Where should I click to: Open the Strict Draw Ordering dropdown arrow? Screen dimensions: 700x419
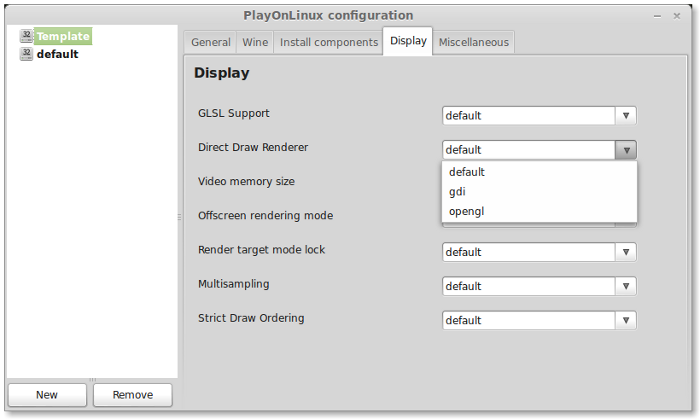[626, 320]
